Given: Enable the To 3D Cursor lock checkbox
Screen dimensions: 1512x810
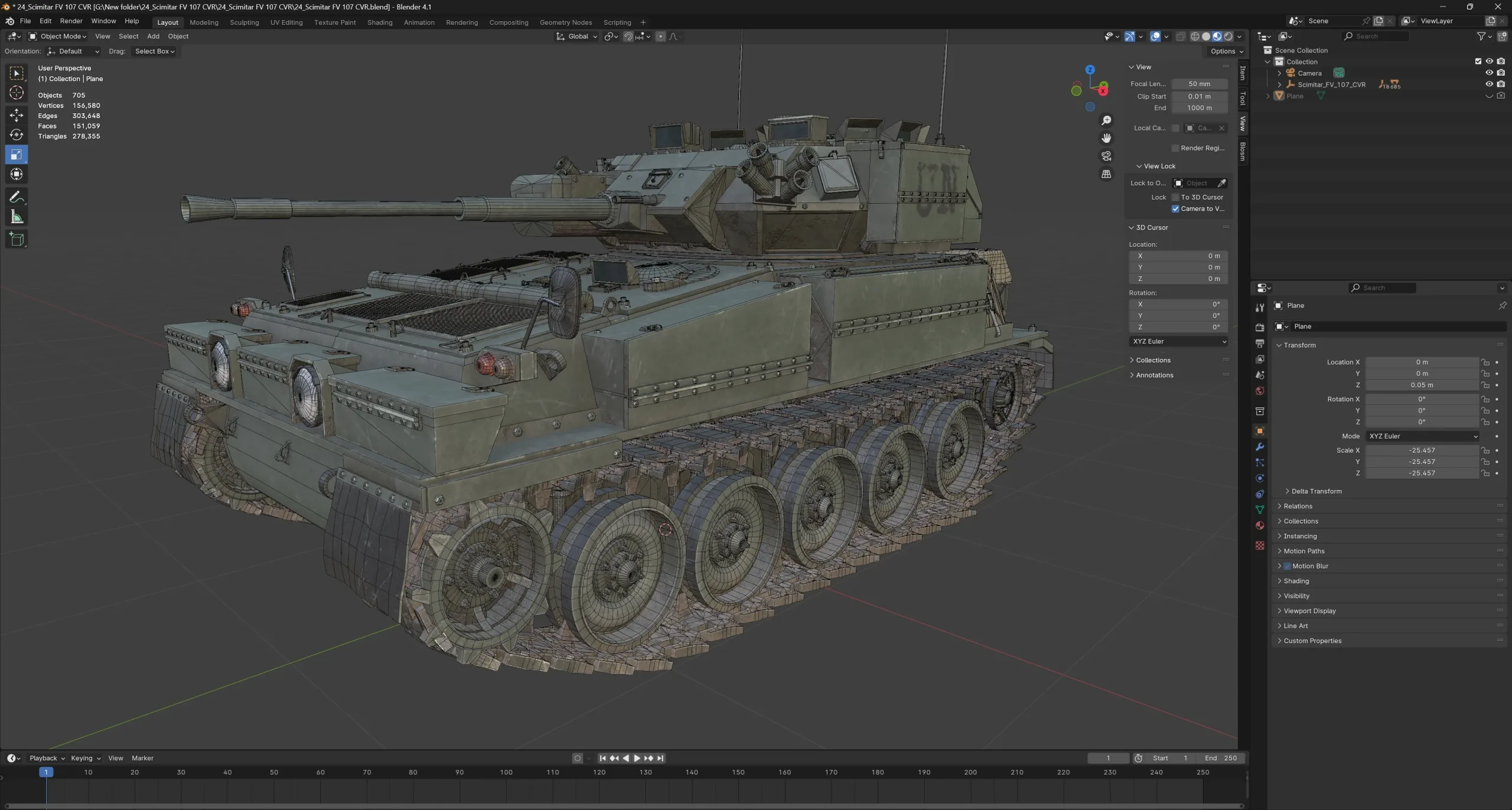Looking at the screenshot, I should (1176, 197).
